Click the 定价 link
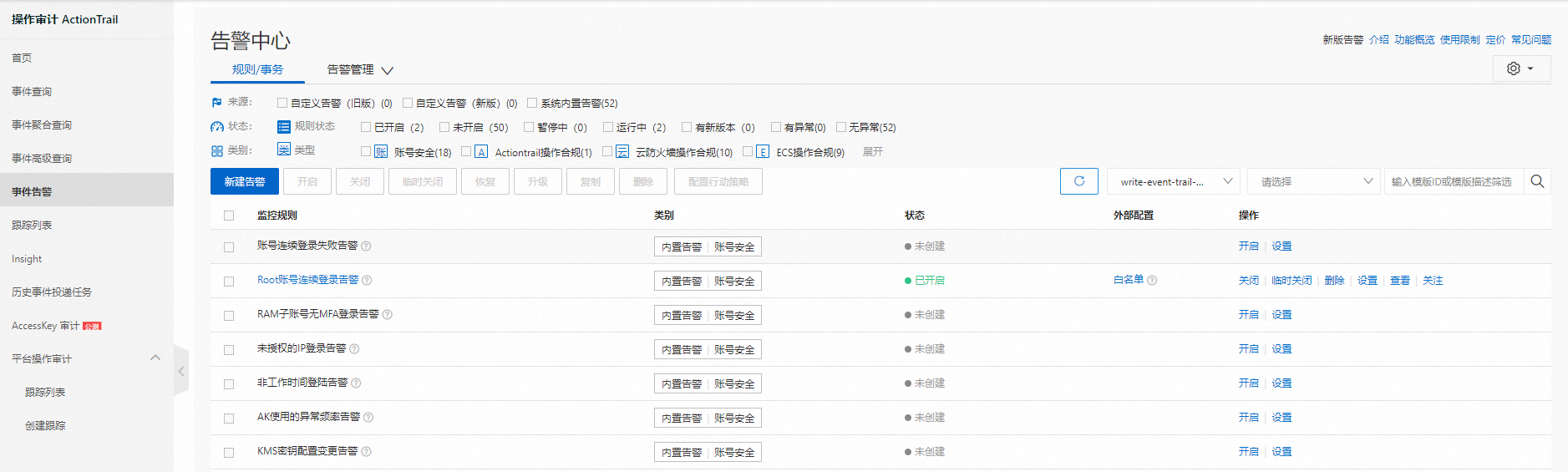The image size is (1568, 472). click(1495, 39)
